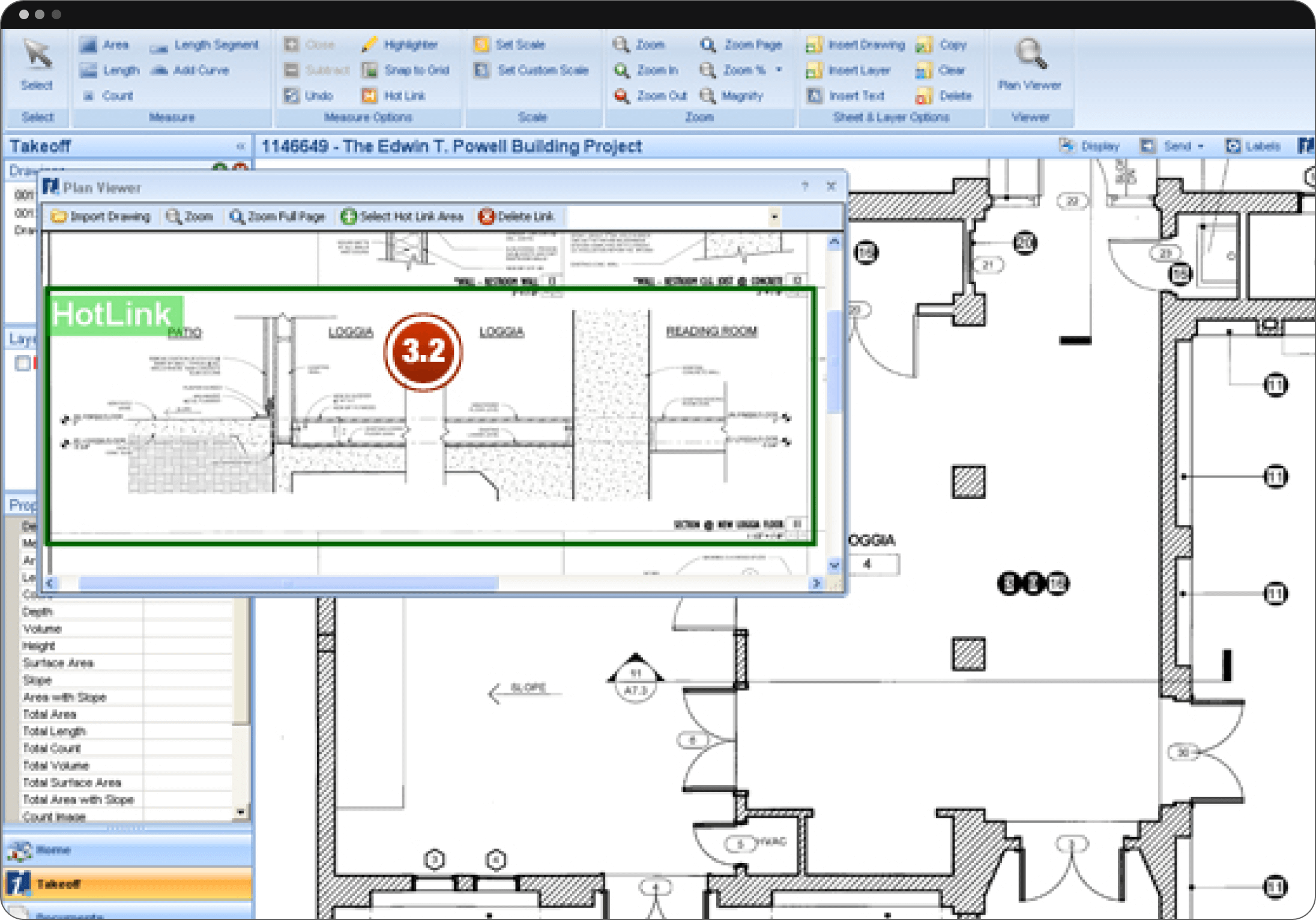Click the Insert Drawing icon
Image resolution: width=1316 pixels, height=920 pixels.
tap(814, 45)
